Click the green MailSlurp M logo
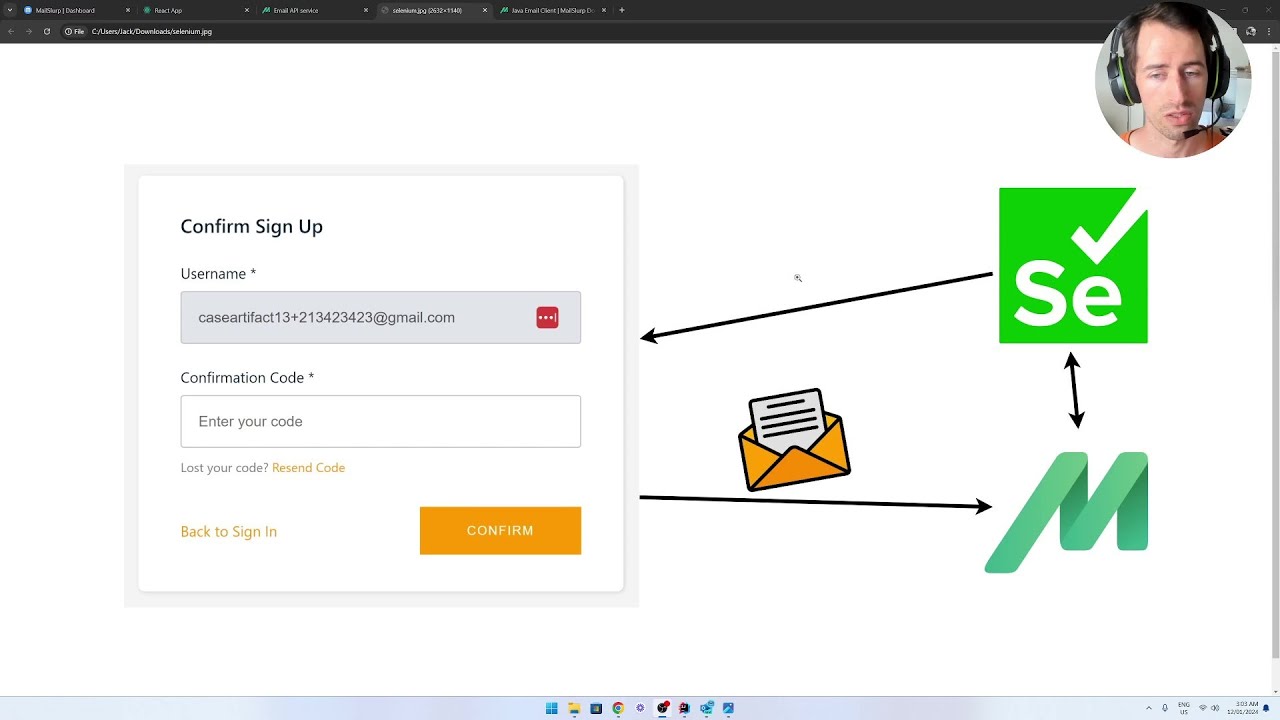Image resolution: width=1280 pixels, height=720 pixels. 1066,512
